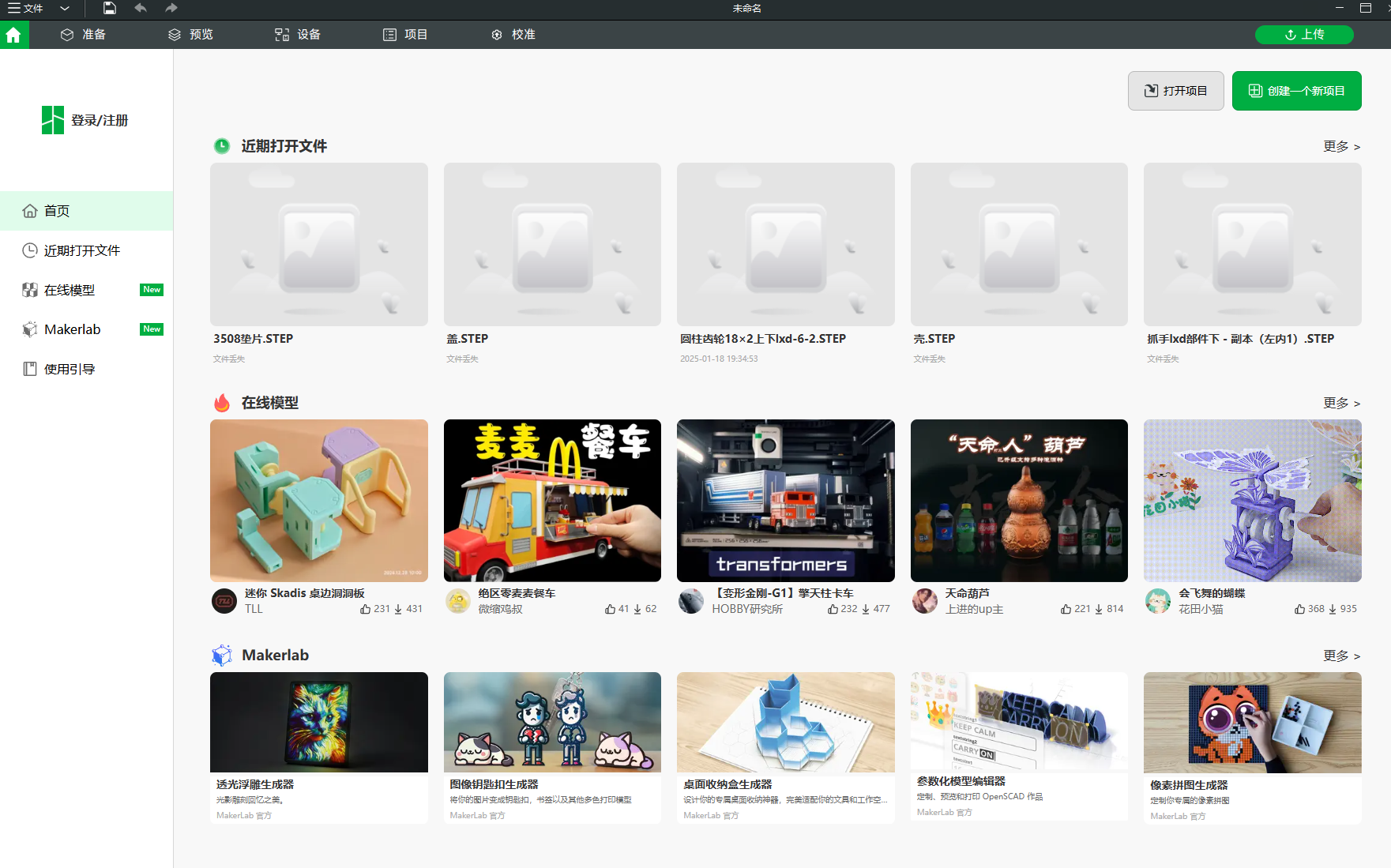
Task: Open the 擎天柱卡车 transformers model
Action: (786, 501)
